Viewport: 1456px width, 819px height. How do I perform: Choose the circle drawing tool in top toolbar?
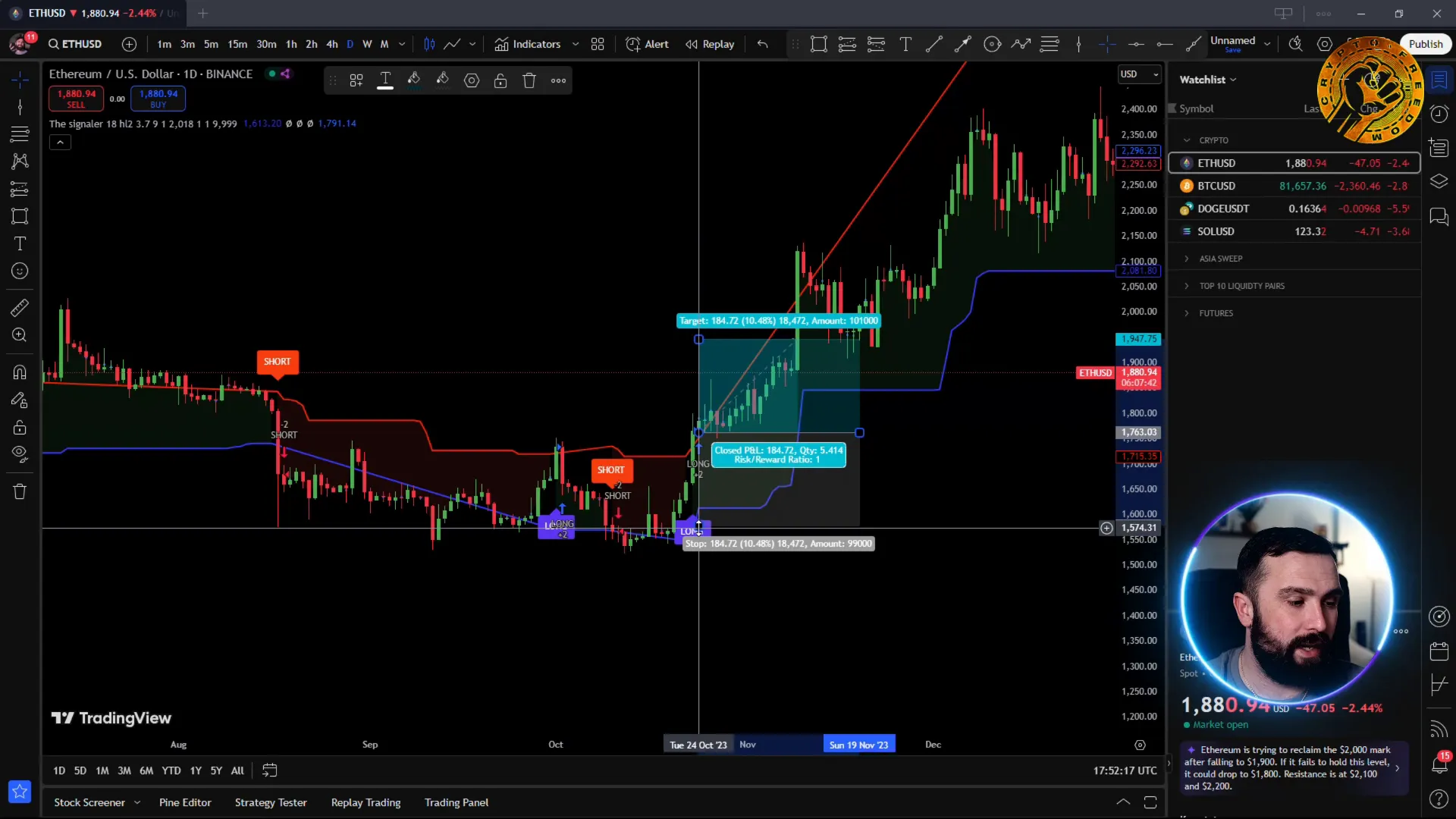pos(992,44)
